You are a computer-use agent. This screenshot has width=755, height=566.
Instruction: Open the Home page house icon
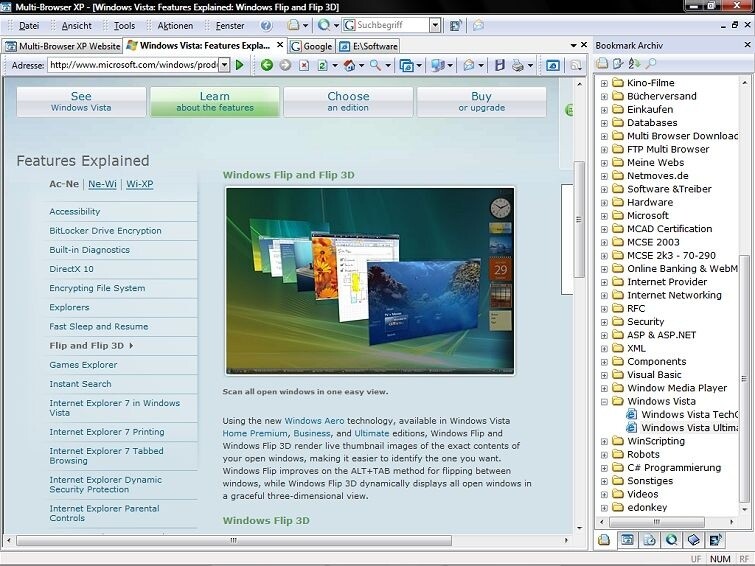350,65
